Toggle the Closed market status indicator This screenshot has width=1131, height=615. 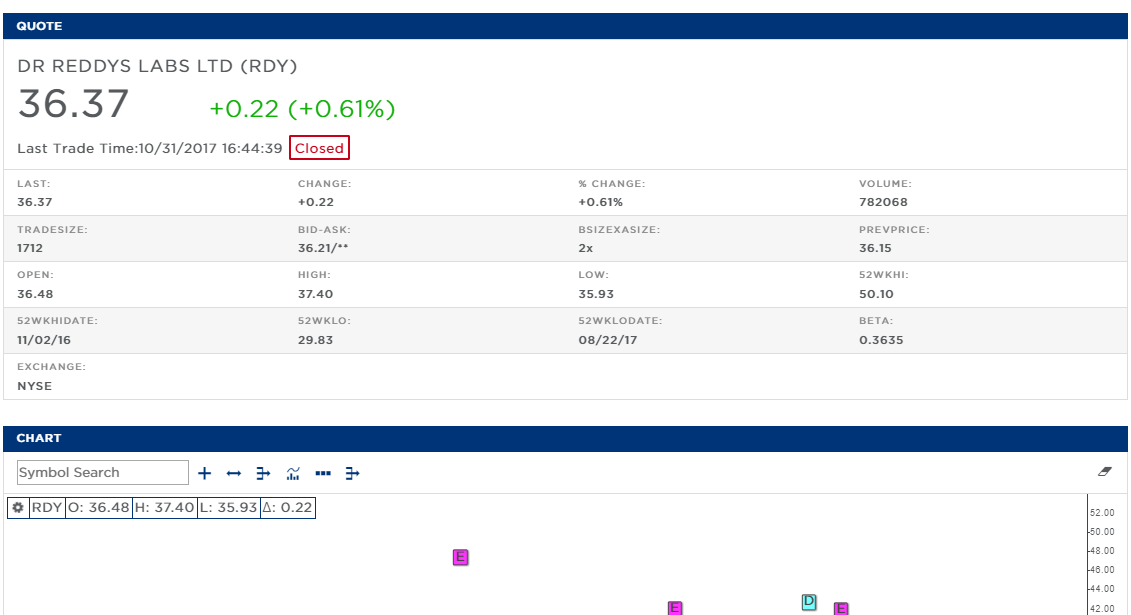(x=319, y=148)
